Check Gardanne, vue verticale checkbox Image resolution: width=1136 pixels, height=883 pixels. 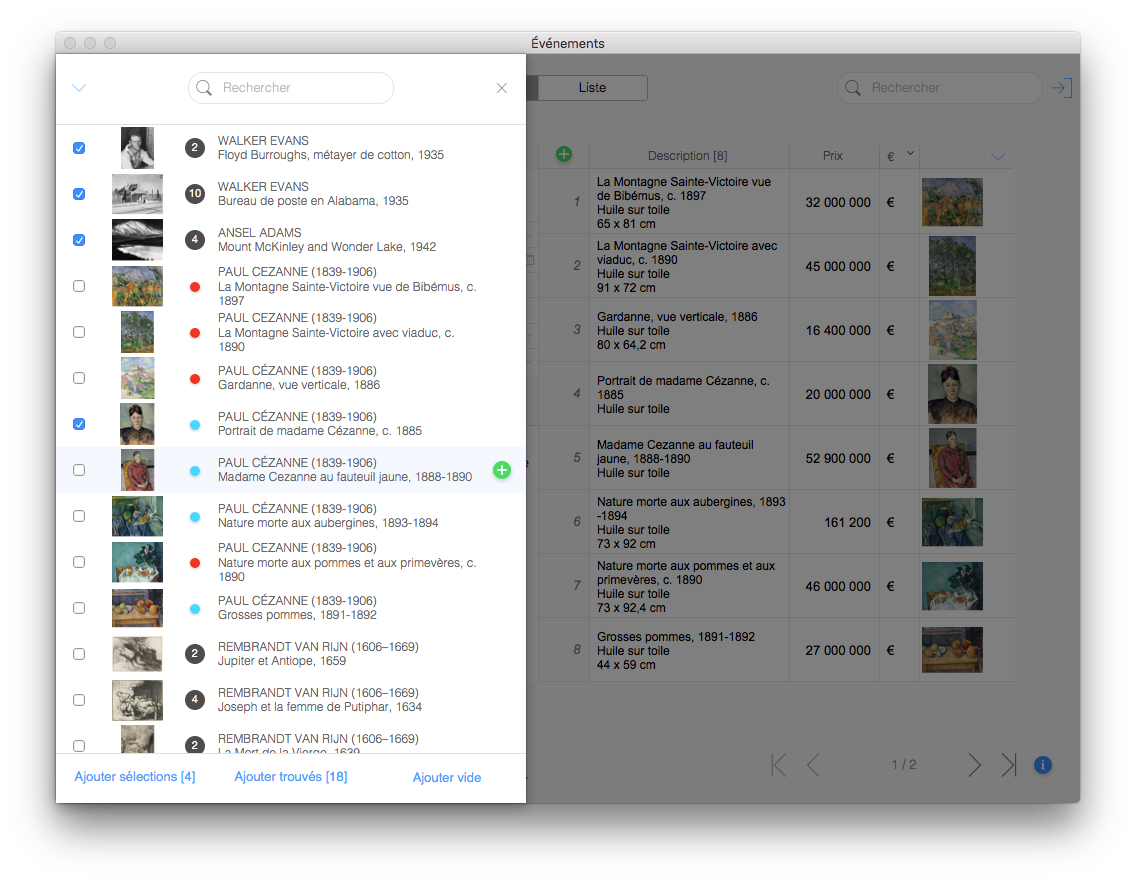click(79, 378)
